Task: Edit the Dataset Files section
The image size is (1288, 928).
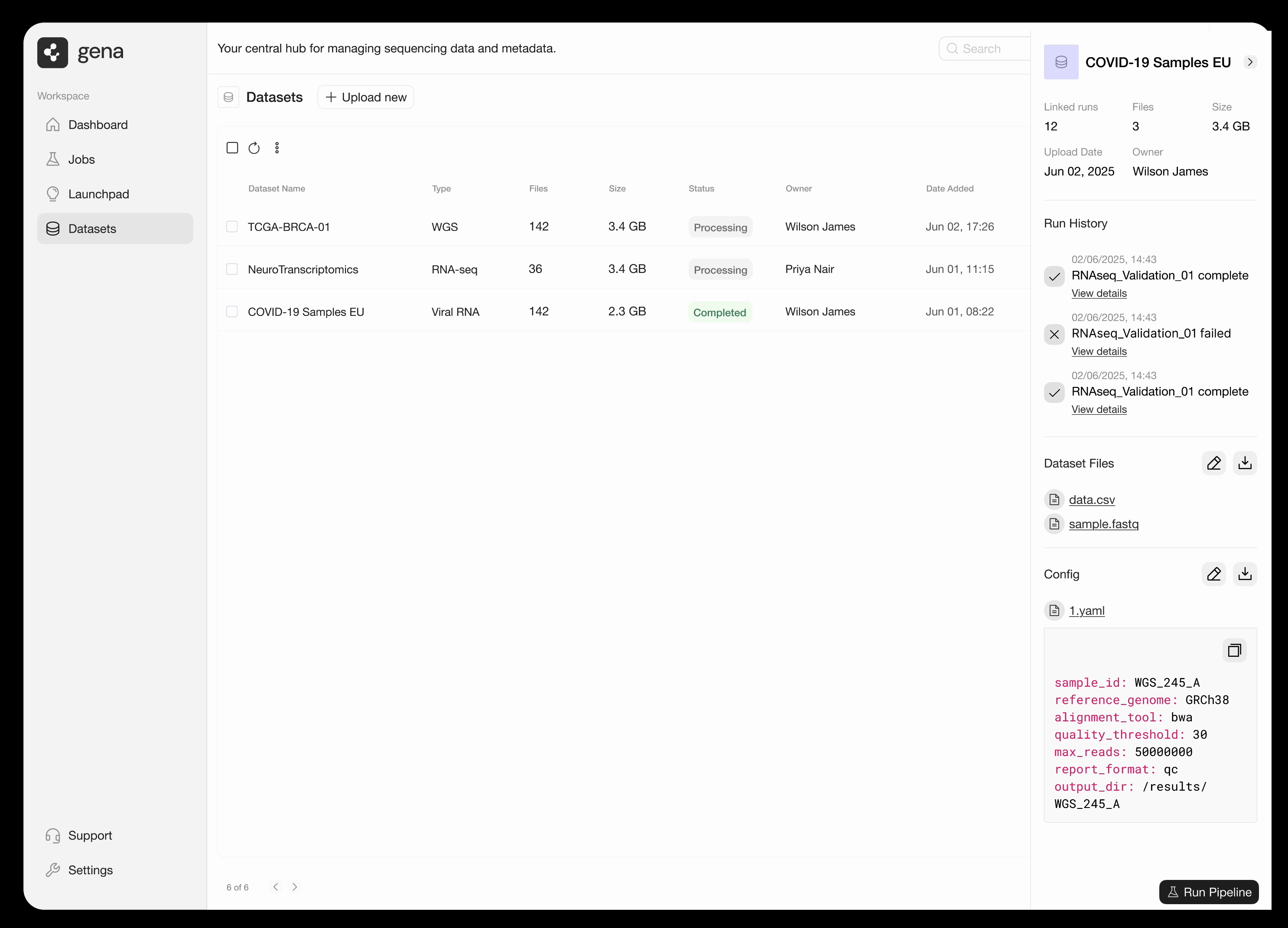Action: click(1214, 463)
